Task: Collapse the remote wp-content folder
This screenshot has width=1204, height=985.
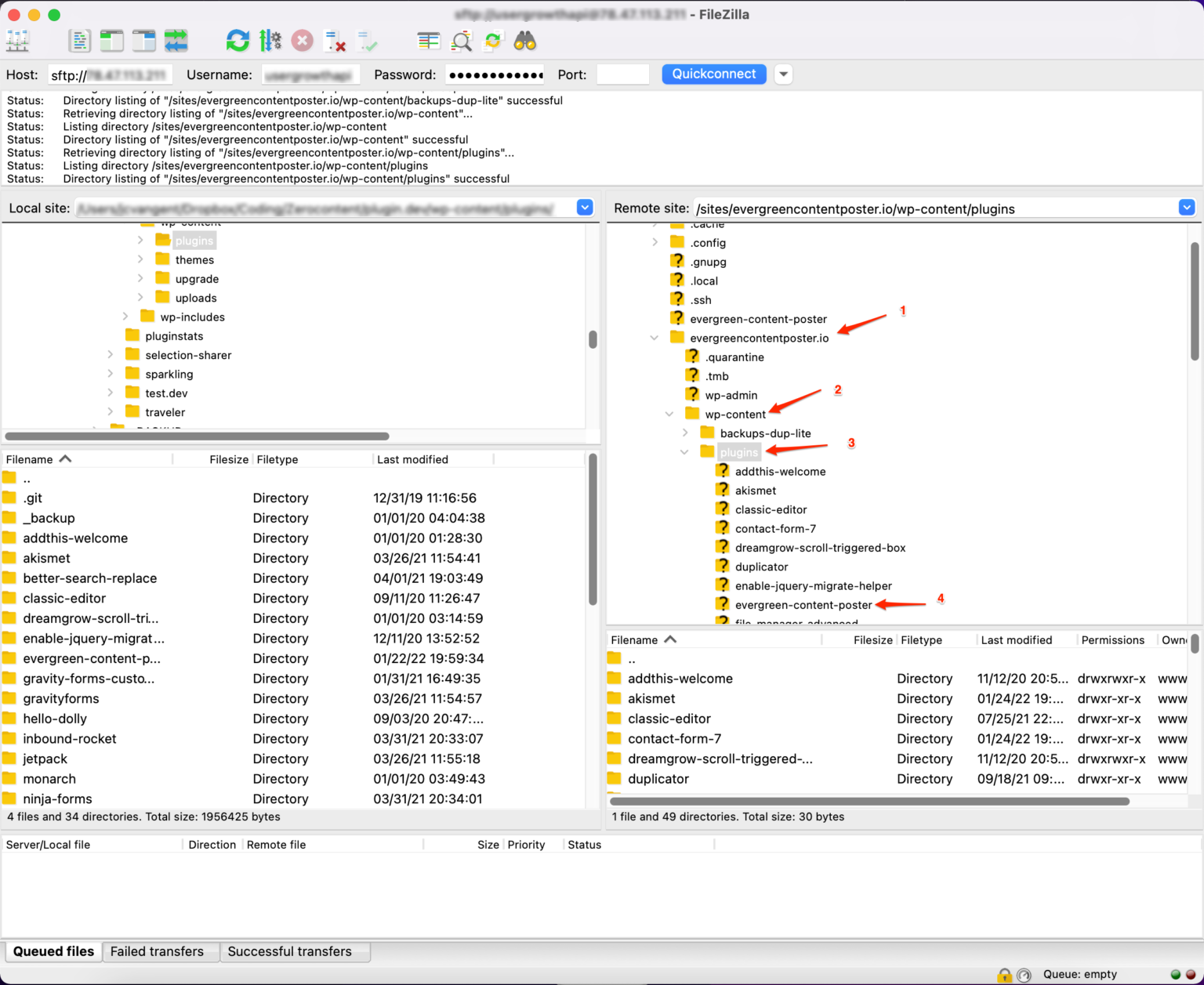Action: pos(669,415)
